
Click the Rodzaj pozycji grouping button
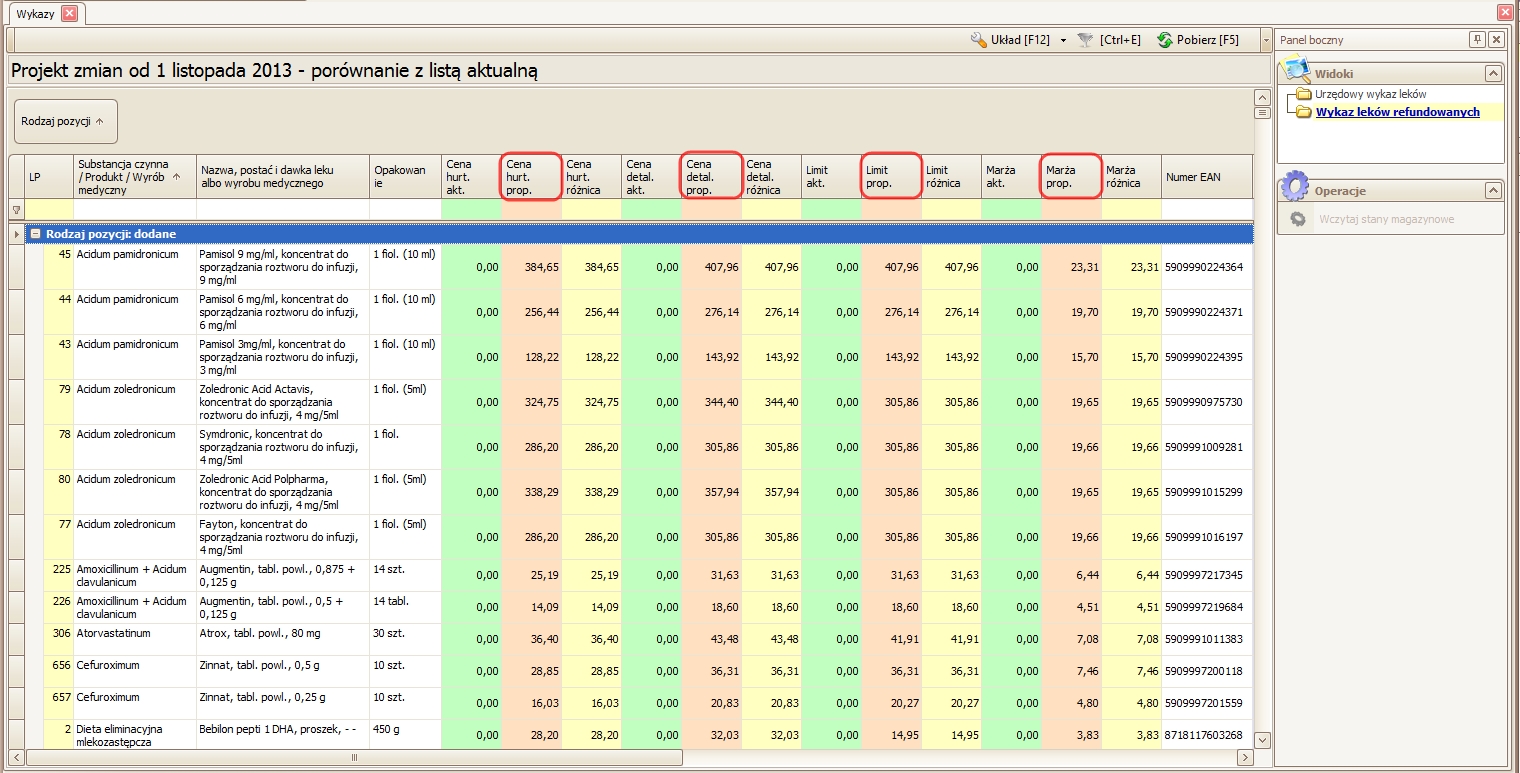tap(65, 121)
